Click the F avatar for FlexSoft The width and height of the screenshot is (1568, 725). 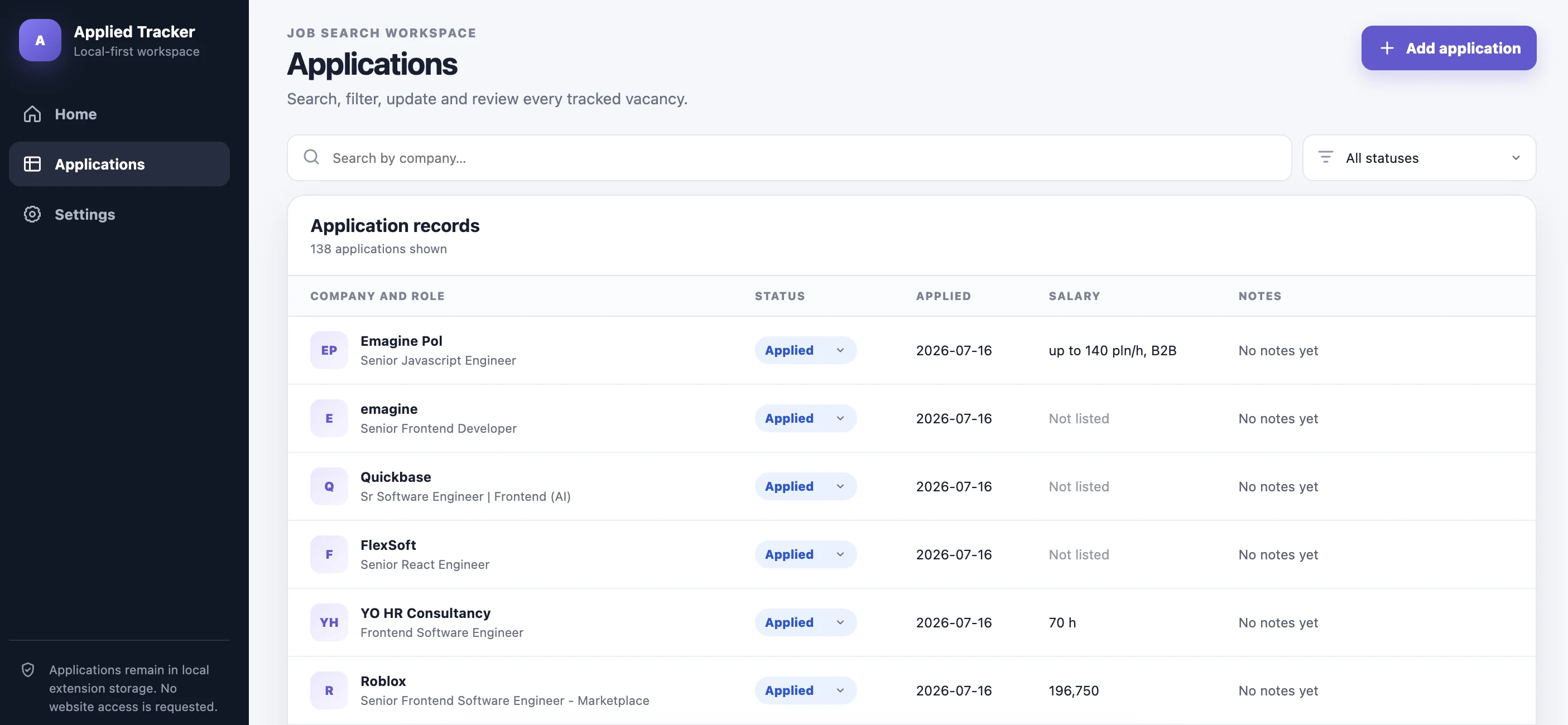pyautogui.click(x=329, y=554)
